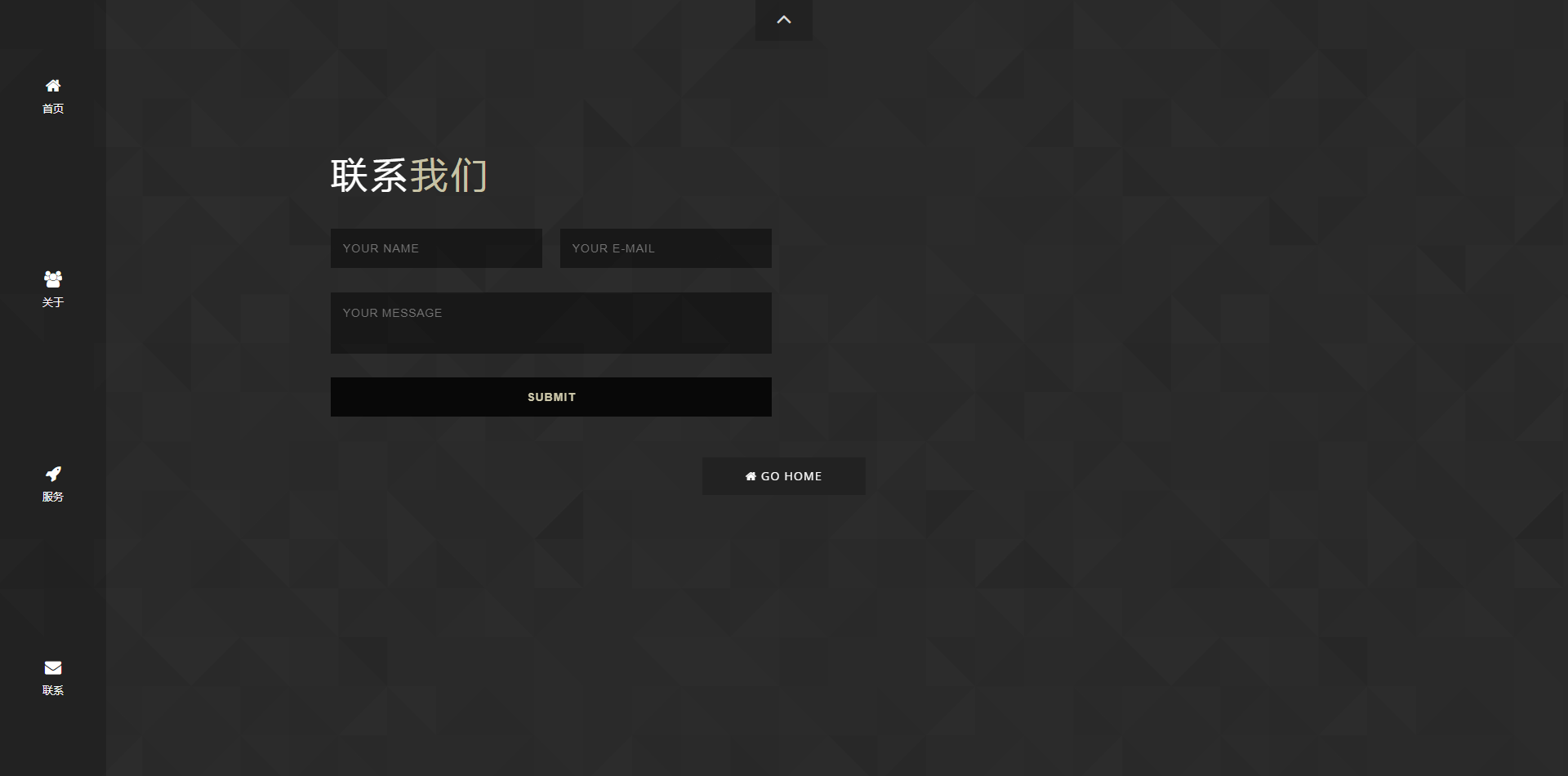Click the small house icon inside GO HOME
This screenshot has height=776, width=1568.
click(751, 476)
